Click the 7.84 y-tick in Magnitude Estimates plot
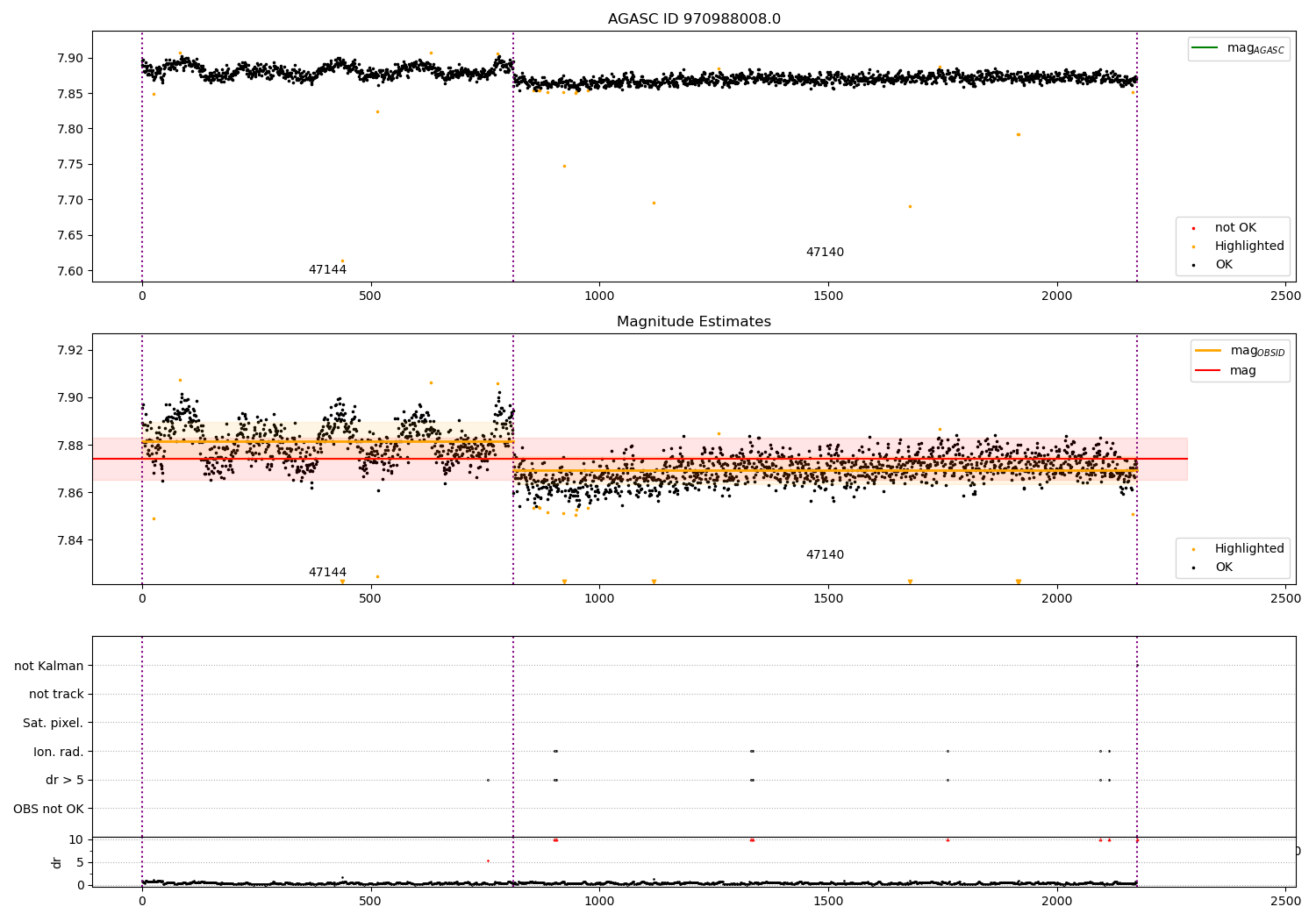 tap(70, 540)
